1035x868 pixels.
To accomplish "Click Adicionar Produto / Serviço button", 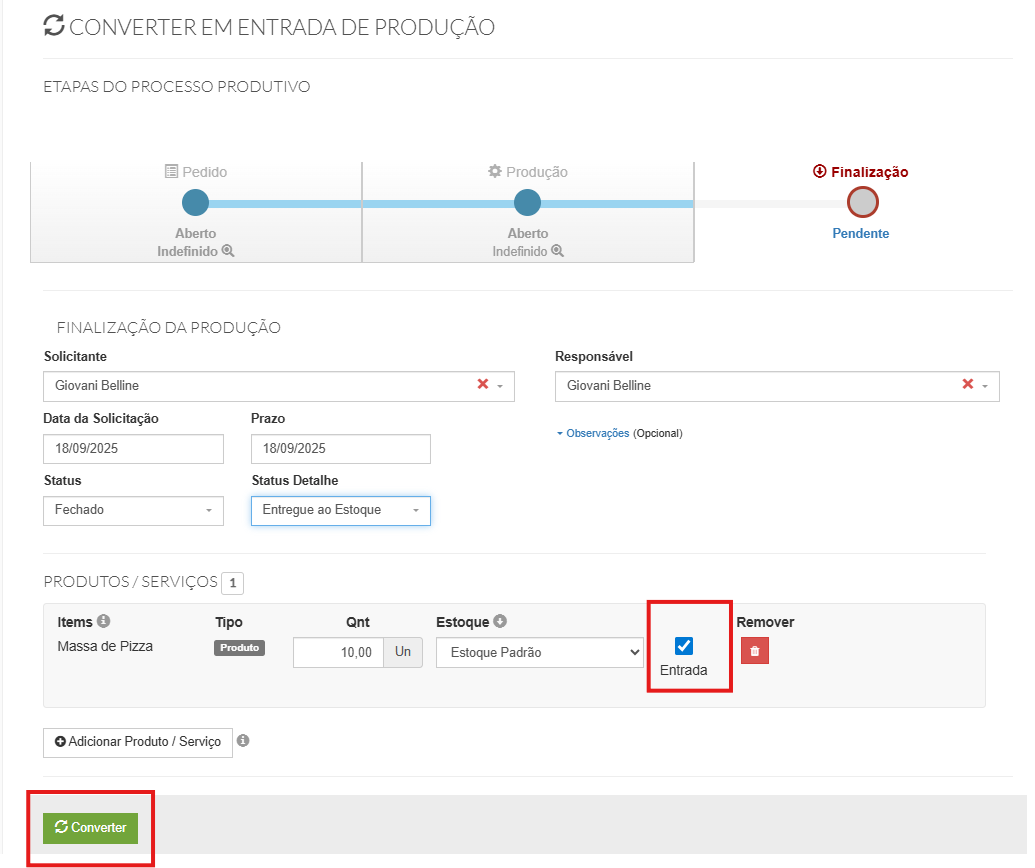I will (138, 742).
